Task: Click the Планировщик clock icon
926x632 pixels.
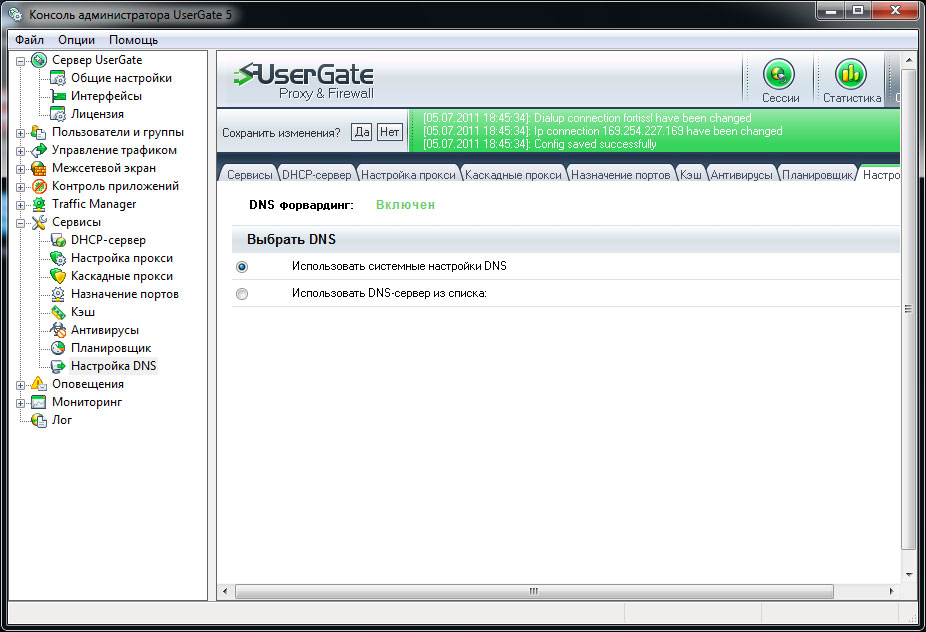Action: pyautogui.click(x=58, y=348)
